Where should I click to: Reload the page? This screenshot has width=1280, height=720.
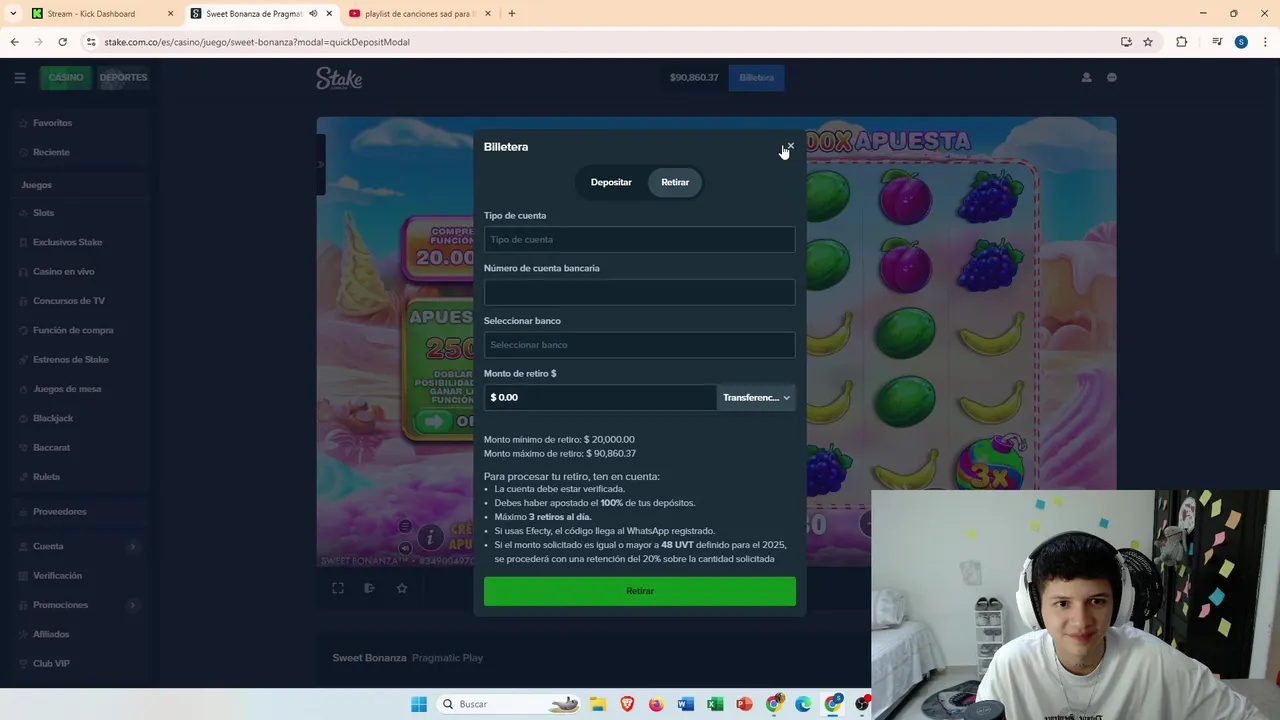coord(62,42)
